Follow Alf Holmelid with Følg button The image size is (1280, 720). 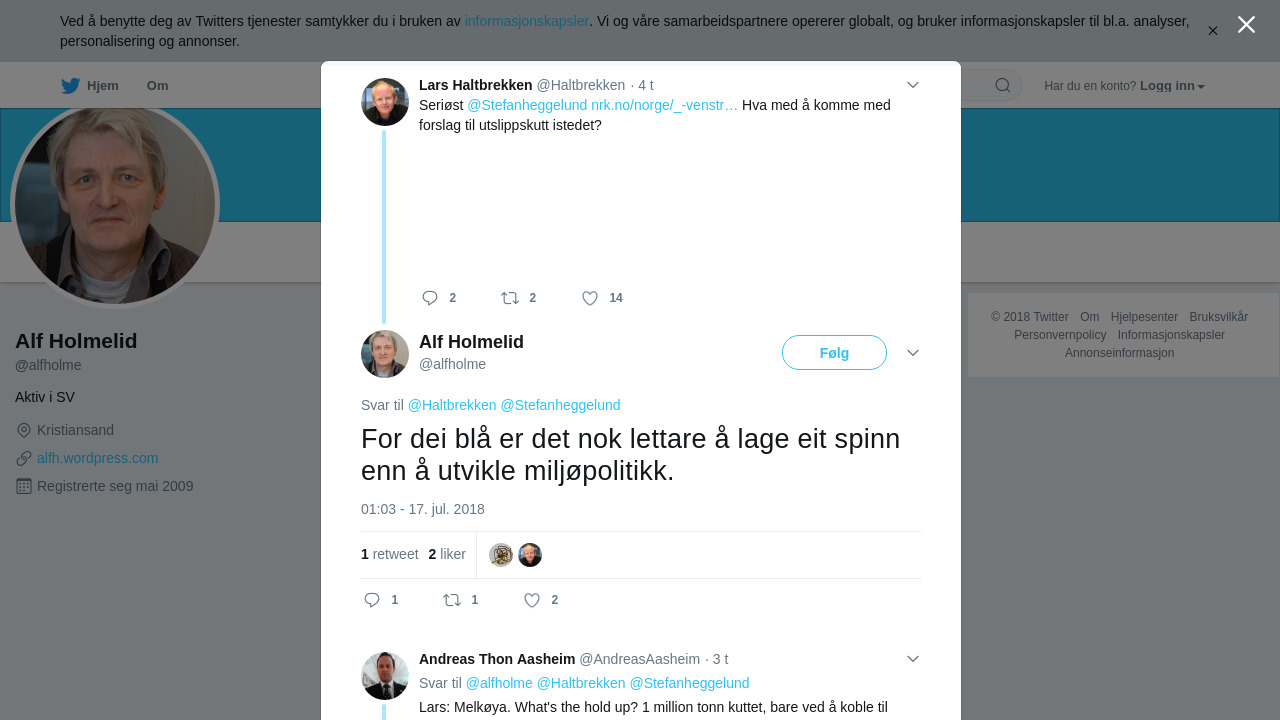[834, 353]
